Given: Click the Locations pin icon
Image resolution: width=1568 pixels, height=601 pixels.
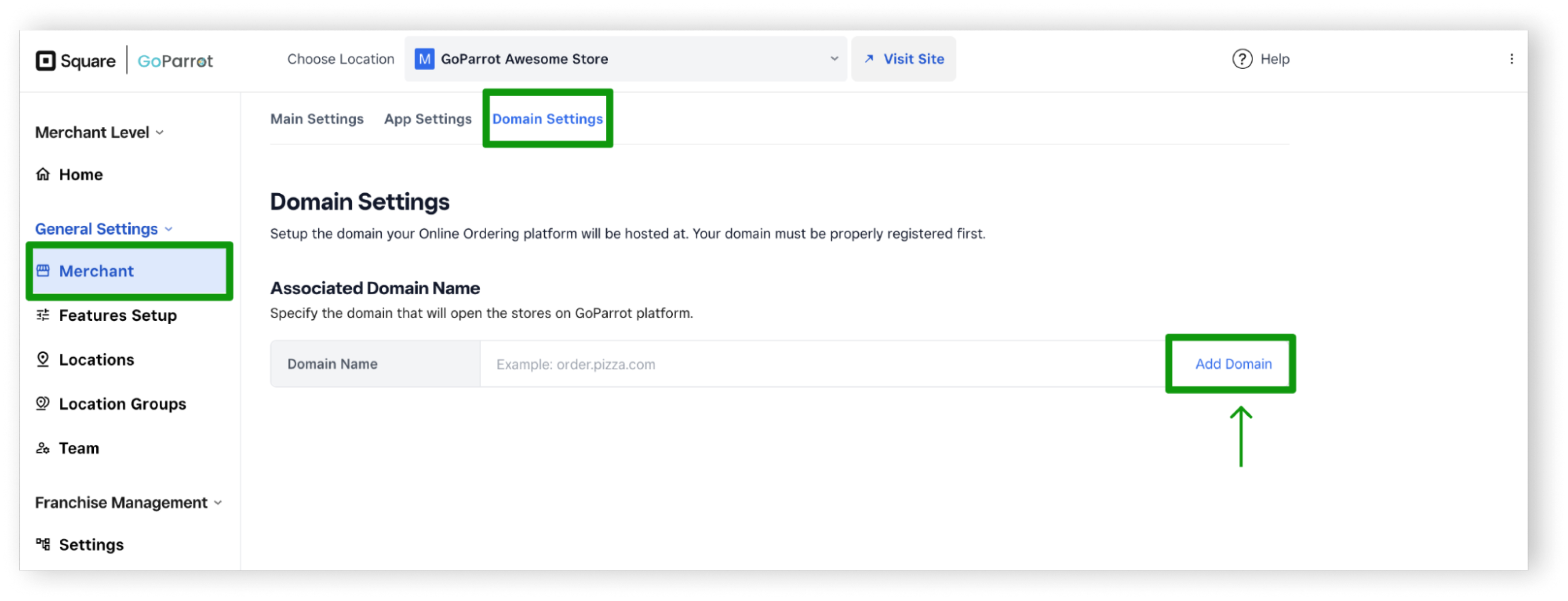Looking at the screenshot, I should [x=43, y=359].
